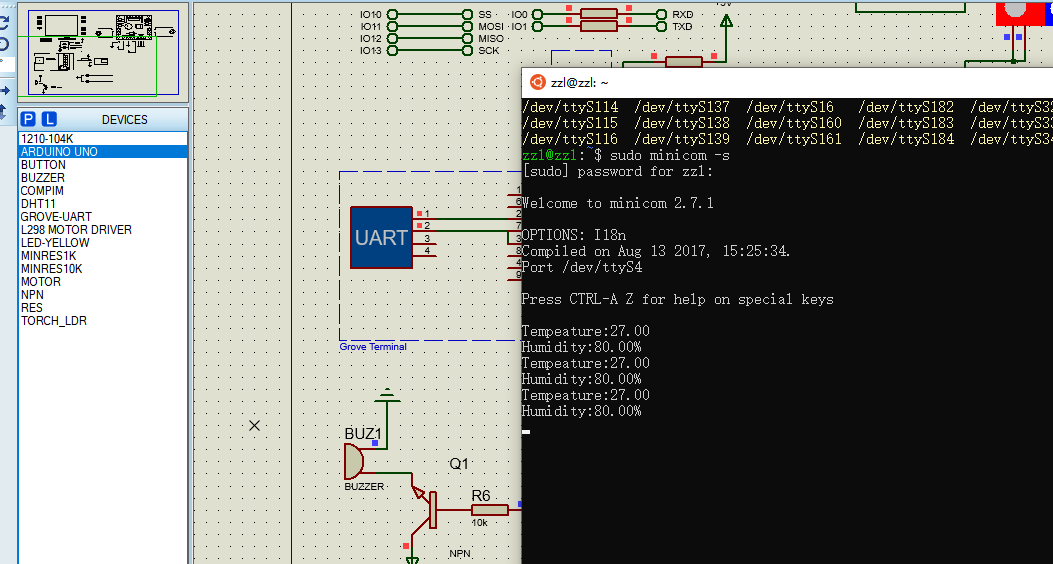Select TORCH_LDR in device list
The width and height of the screenshot is (1053, 564).
tap(103, 321)
